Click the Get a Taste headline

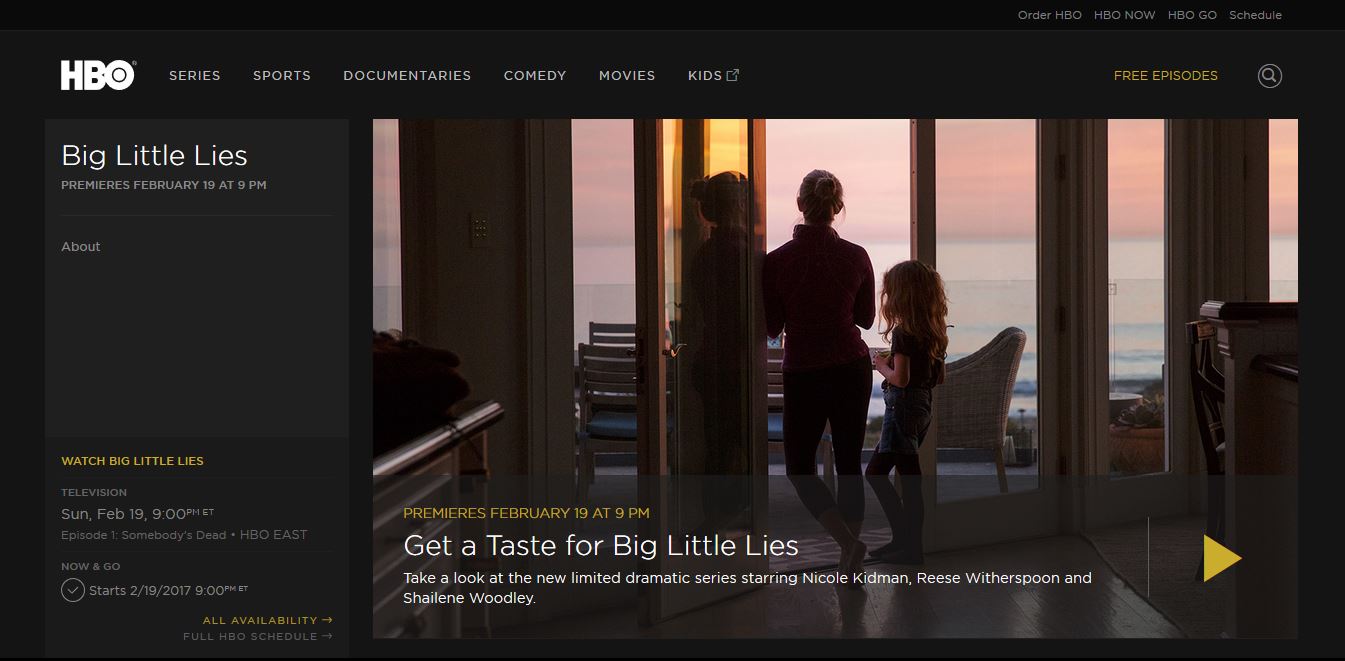pyautogui.click(x=601, y=545)
